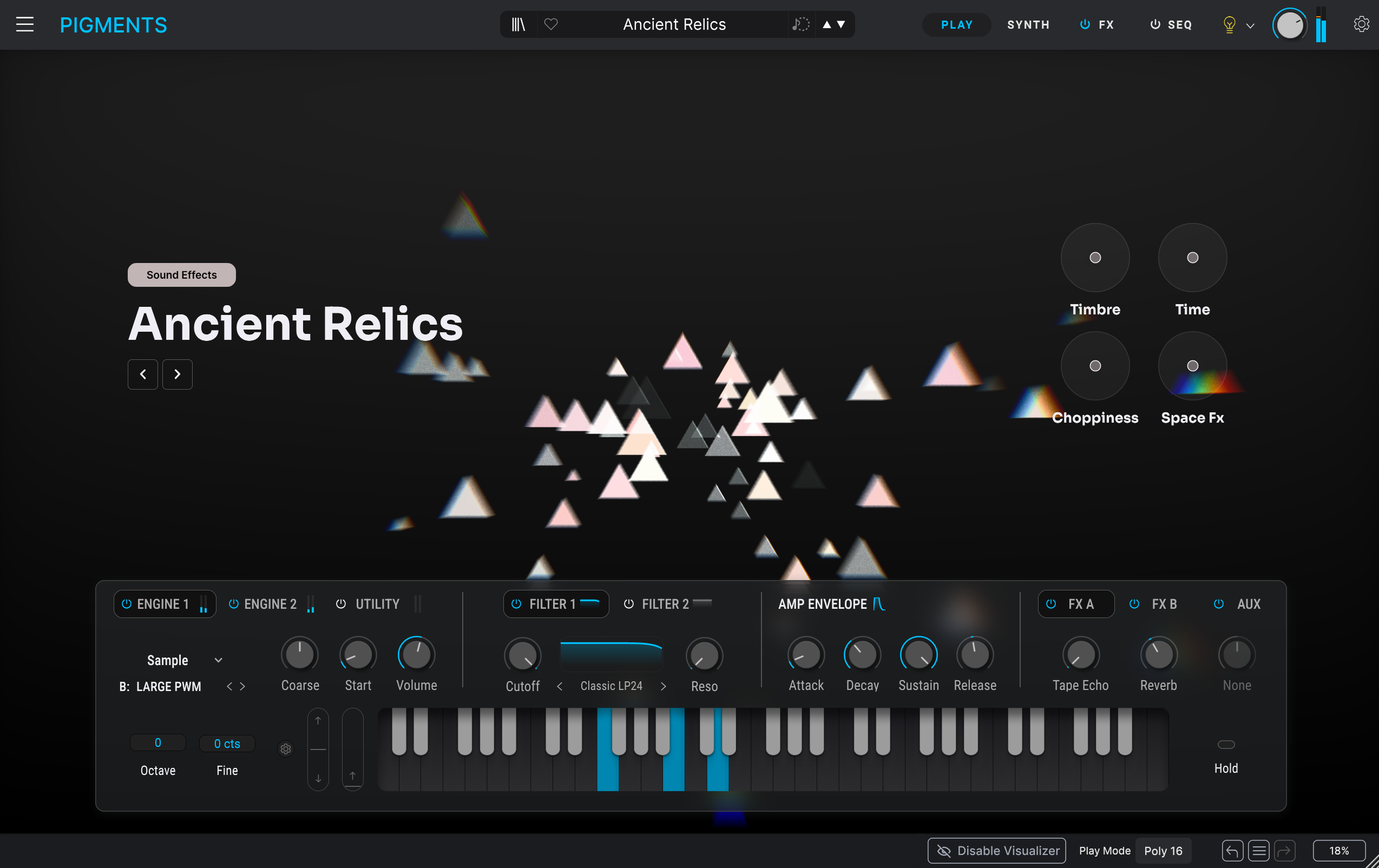Open the edit history list icon
Image resolution: width=1379 pixels, height=868 pixels.
pos(1259,851)
